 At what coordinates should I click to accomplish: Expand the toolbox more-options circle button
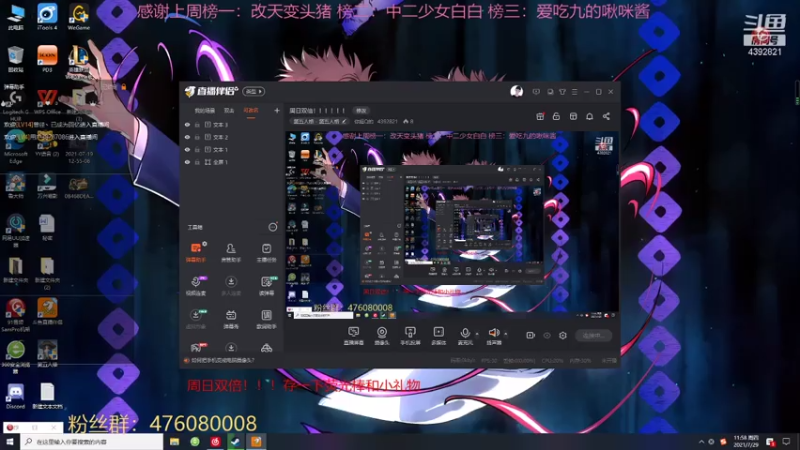pyautogui.click(x=273, y=227)
